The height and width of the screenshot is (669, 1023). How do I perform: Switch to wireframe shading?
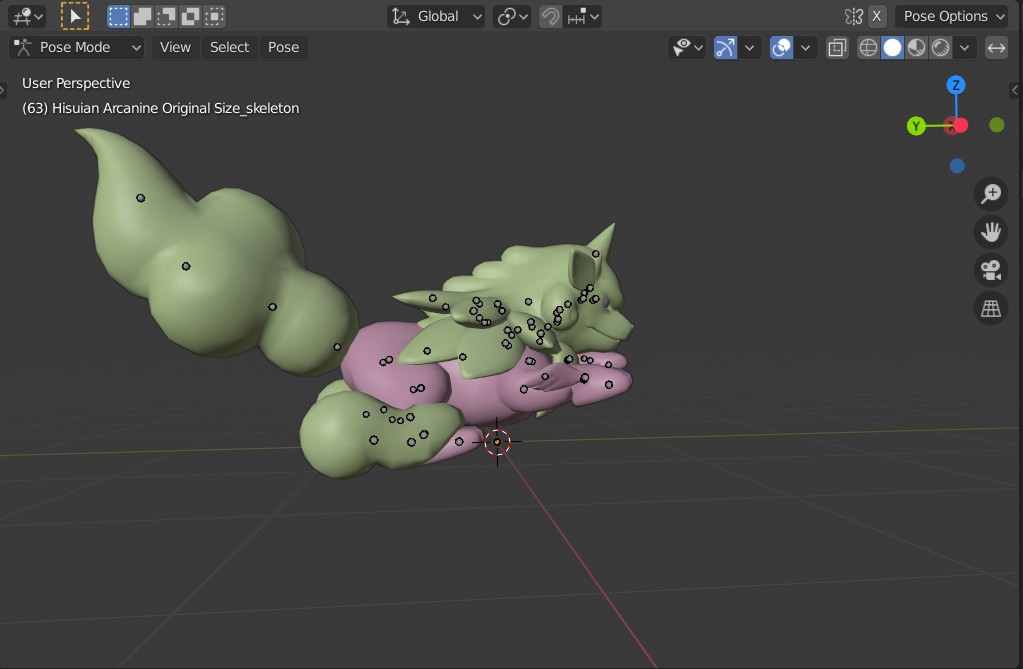[x=868, y=48]
